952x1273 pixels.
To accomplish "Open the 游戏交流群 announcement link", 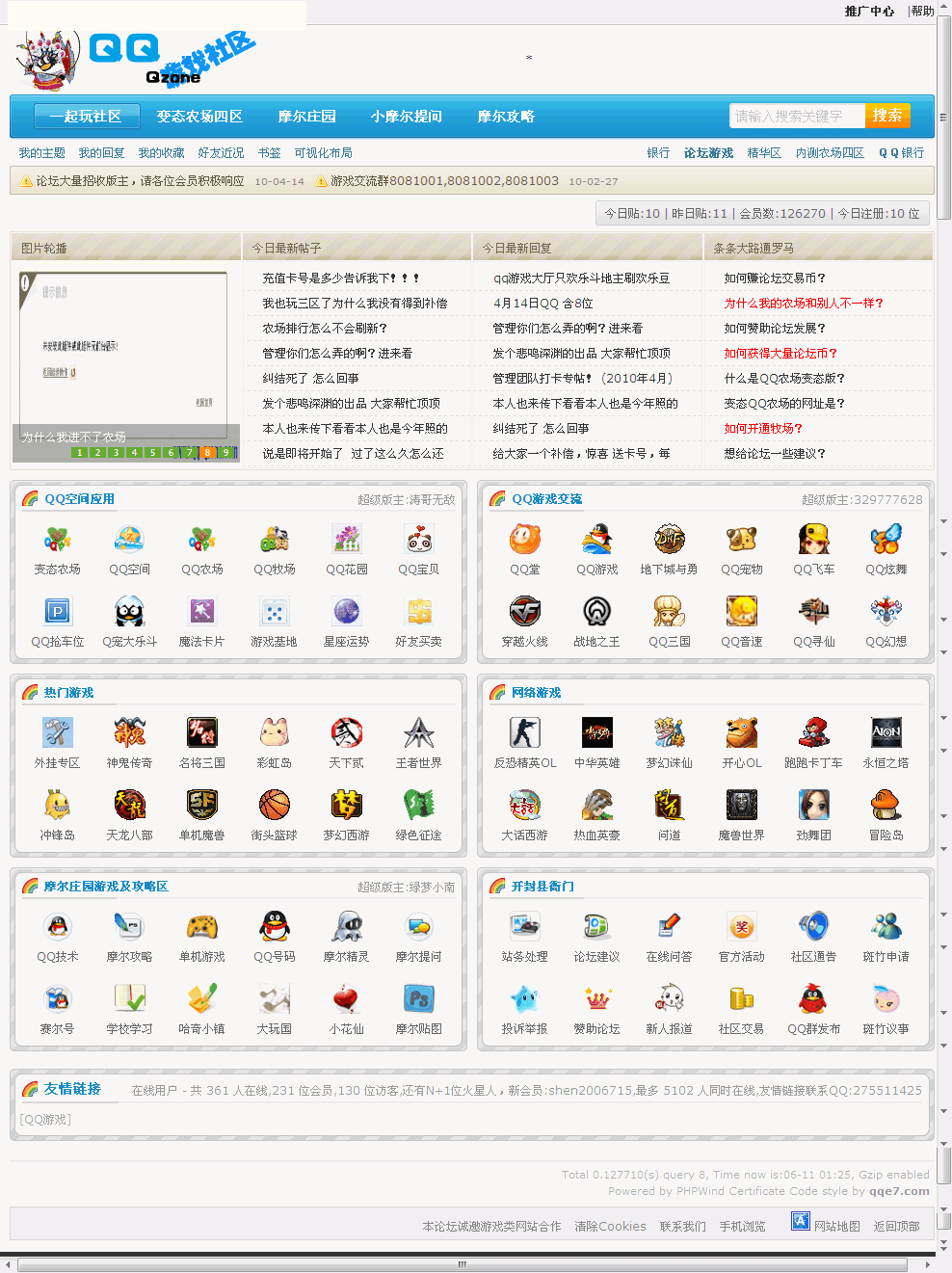I will [x=444, y=181].
